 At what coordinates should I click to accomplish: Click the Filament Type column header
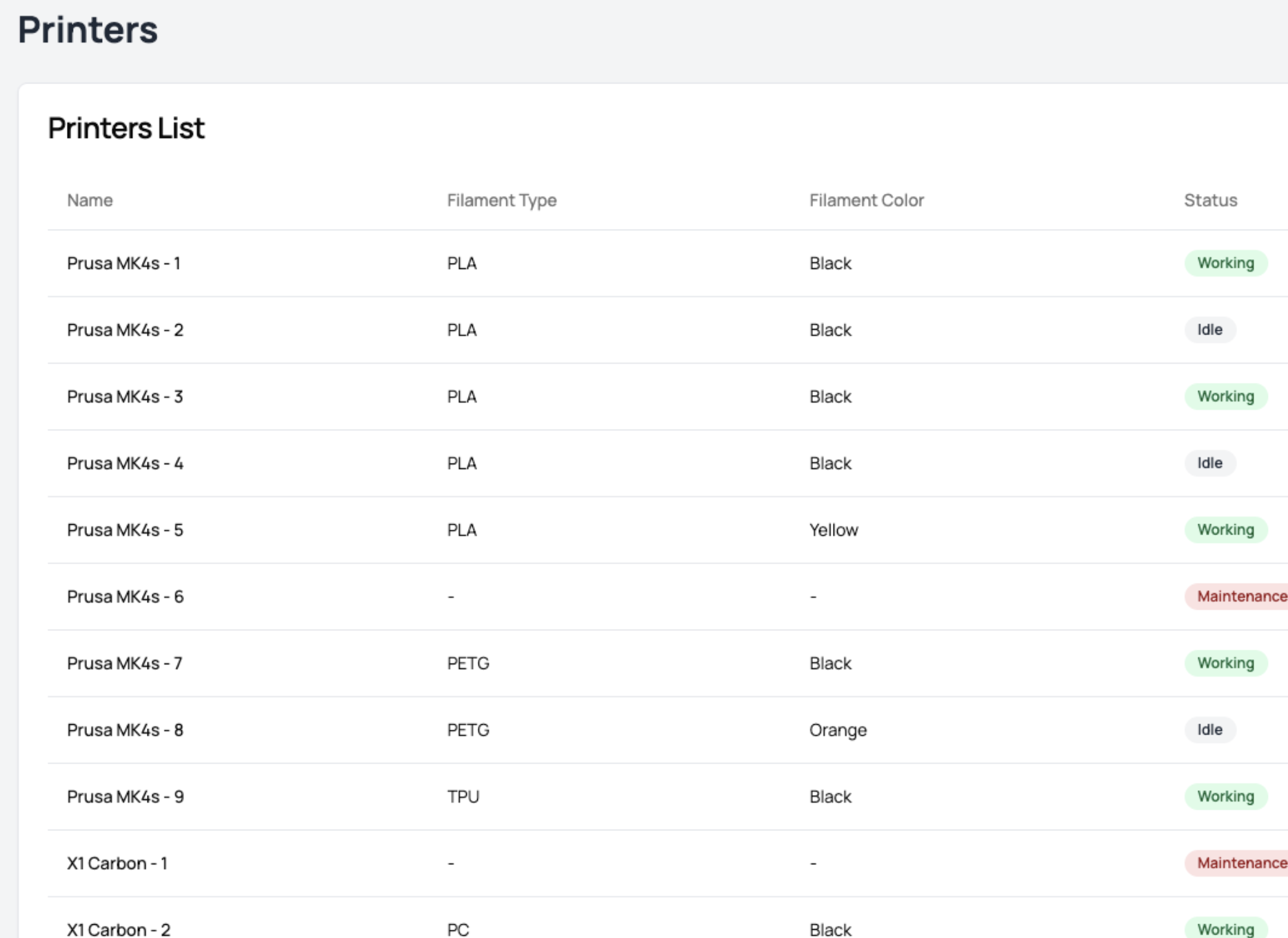501,201
